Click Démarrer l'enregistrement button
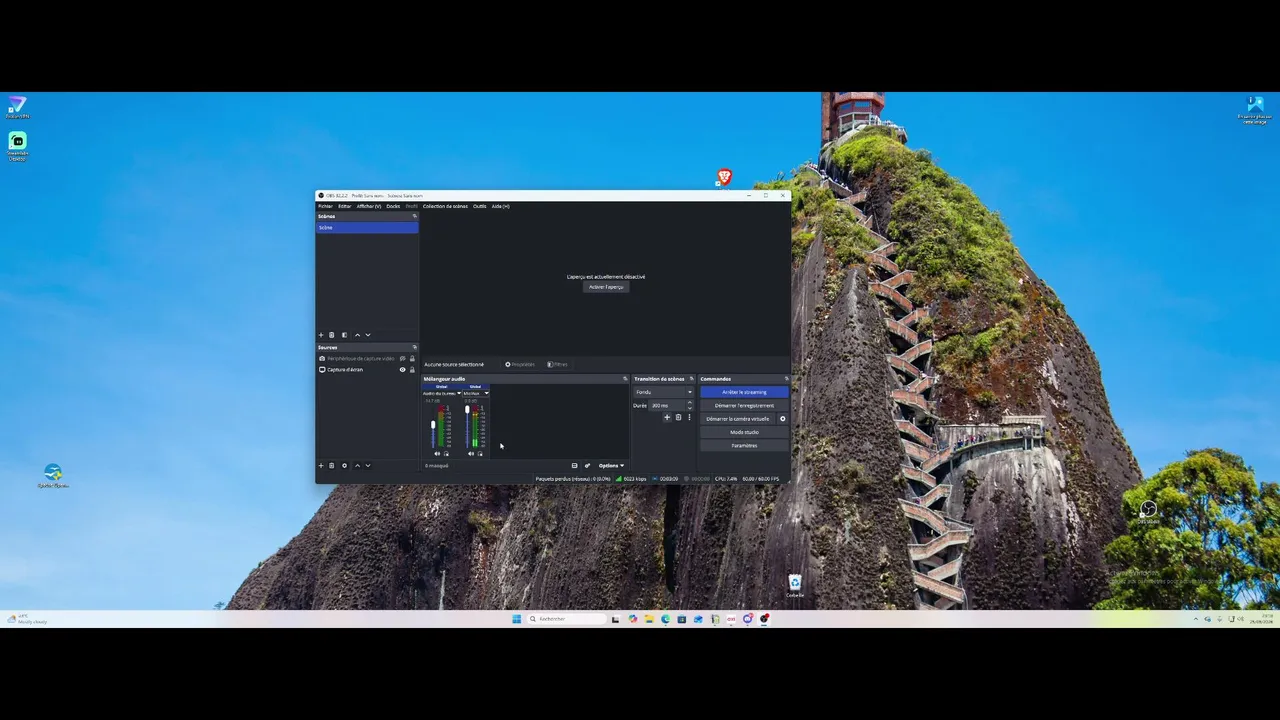Image resolution: width=1280 pixels, height=720 pixels. [x=744, y=405]
